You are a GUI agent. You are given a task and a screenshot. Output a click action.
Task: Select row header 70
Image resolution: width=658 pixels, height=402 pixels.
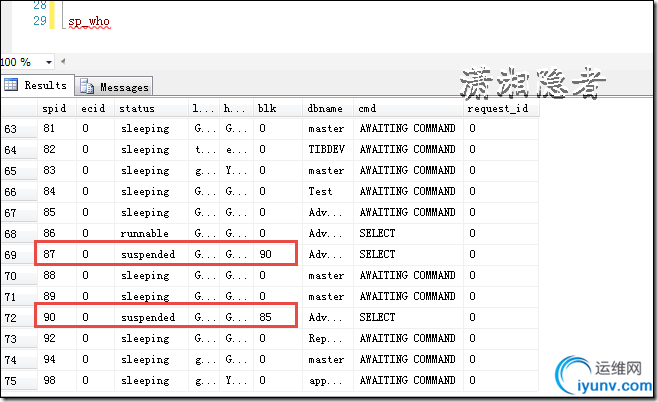[19, 276]
